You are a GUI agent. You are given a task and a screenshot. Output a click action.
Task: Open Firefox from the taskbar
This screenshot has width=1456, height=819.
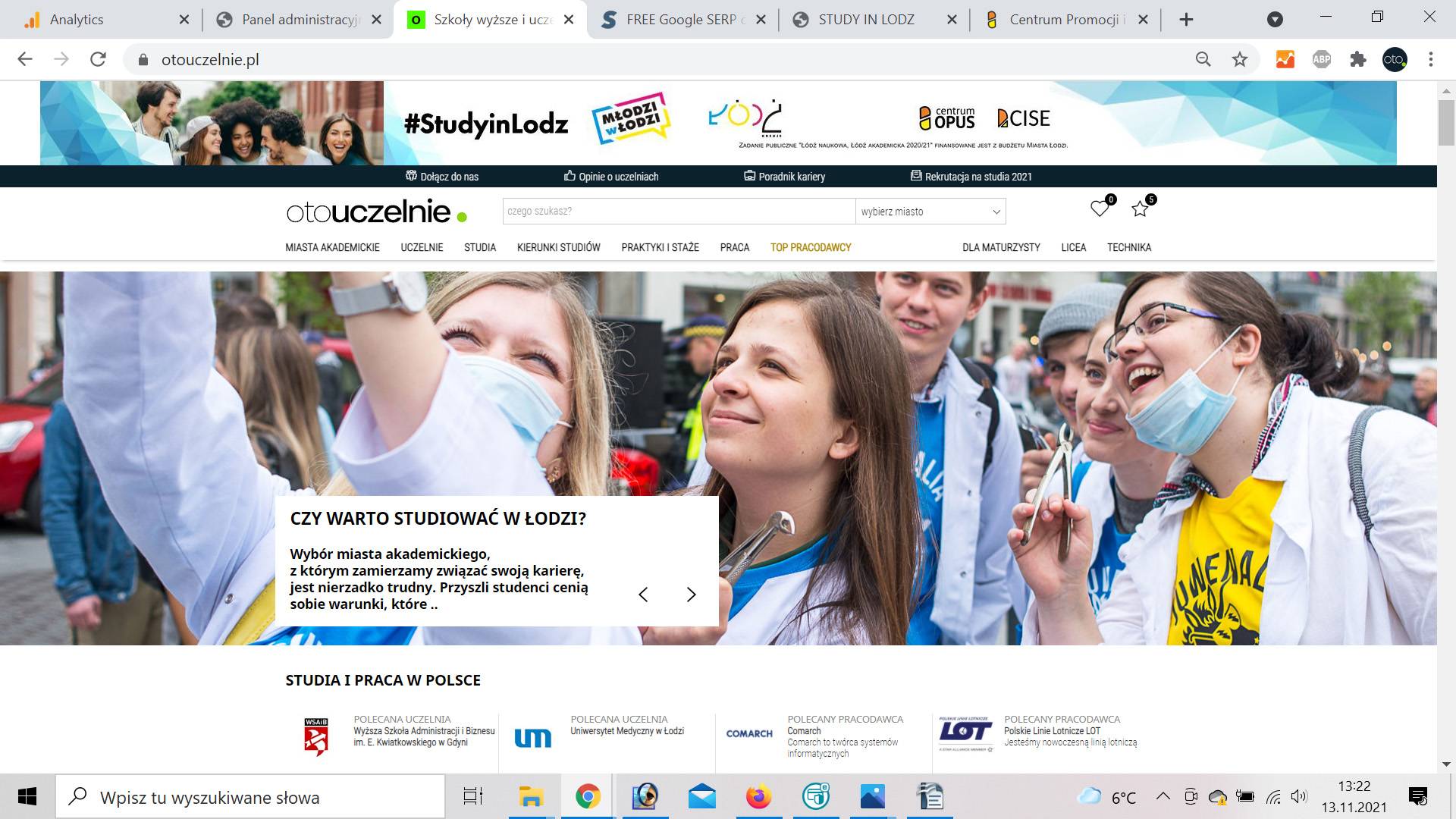[x=758, y=797]
